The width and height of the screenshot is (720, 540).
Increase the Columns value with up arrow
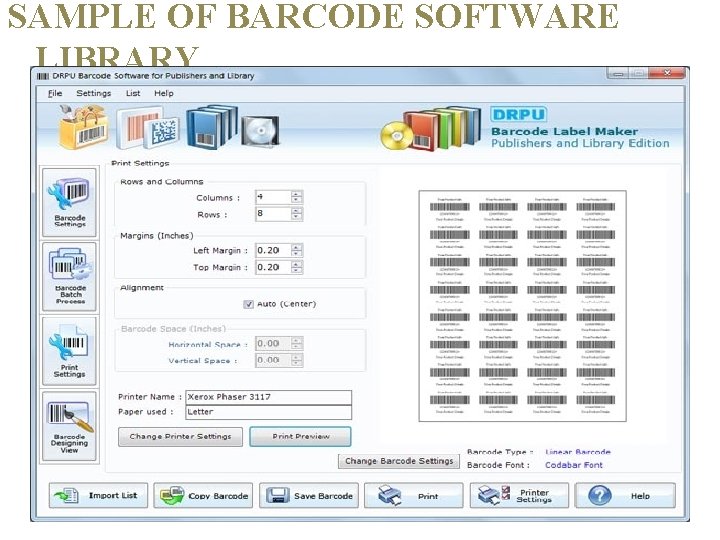(297, 194)
